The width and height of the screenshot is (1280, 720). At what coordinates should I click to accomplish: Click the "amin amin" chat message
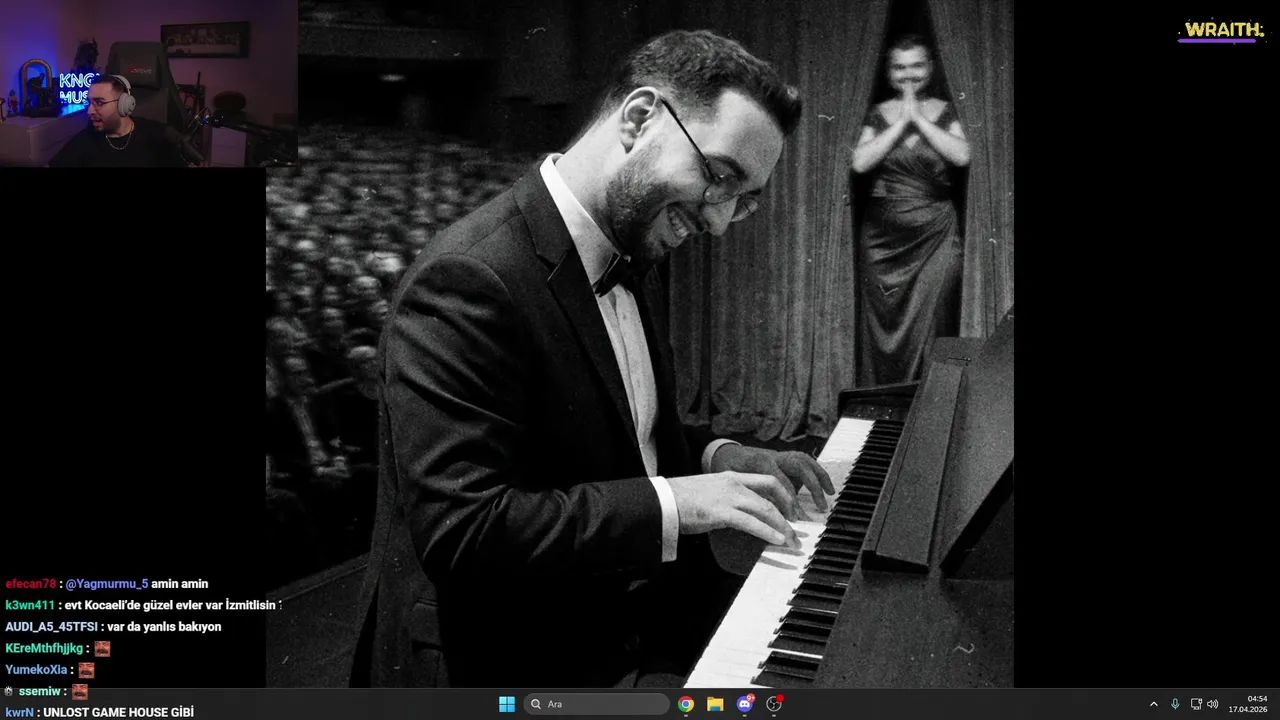click(180, 584)
